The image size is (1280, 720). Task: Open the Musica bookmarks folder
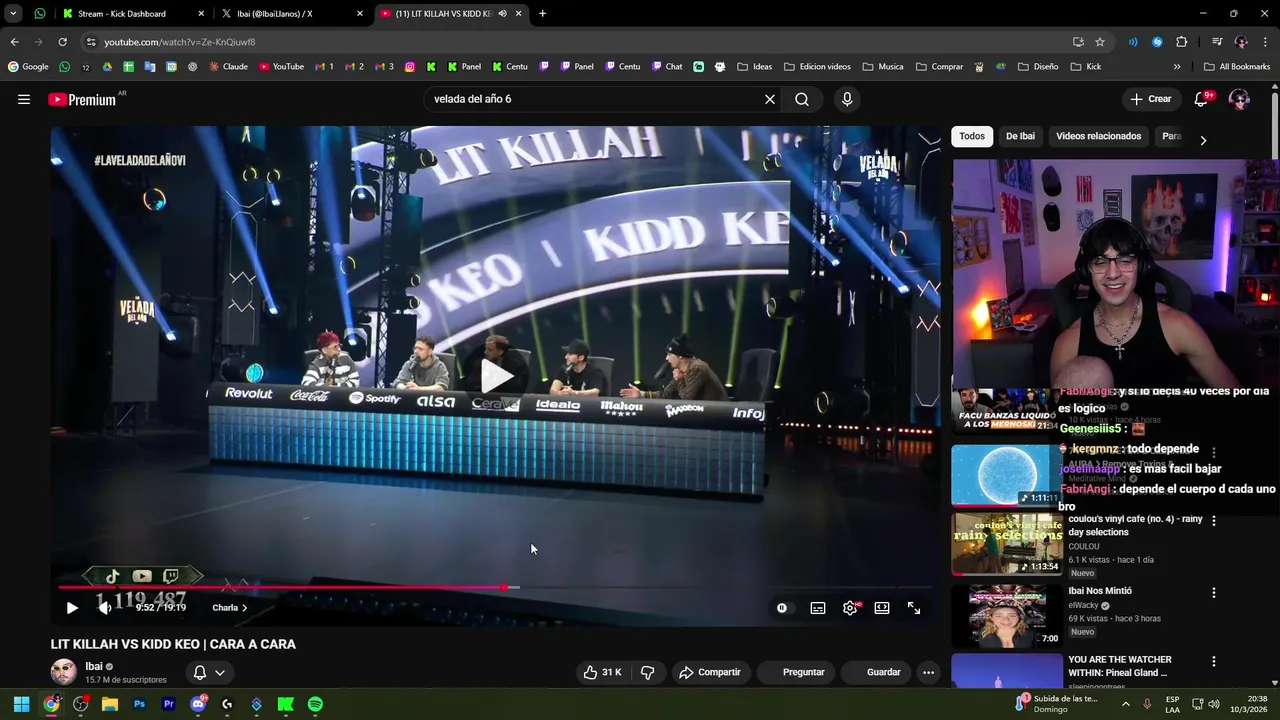click(x=882, y=67)
